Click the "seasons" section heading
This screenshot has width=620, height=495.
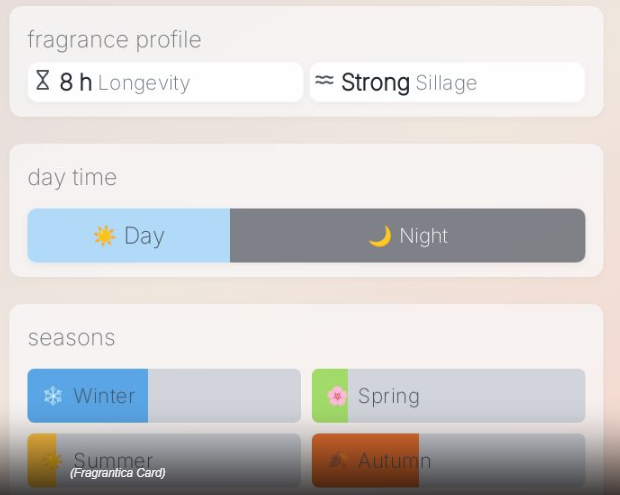tap(71, 337)
